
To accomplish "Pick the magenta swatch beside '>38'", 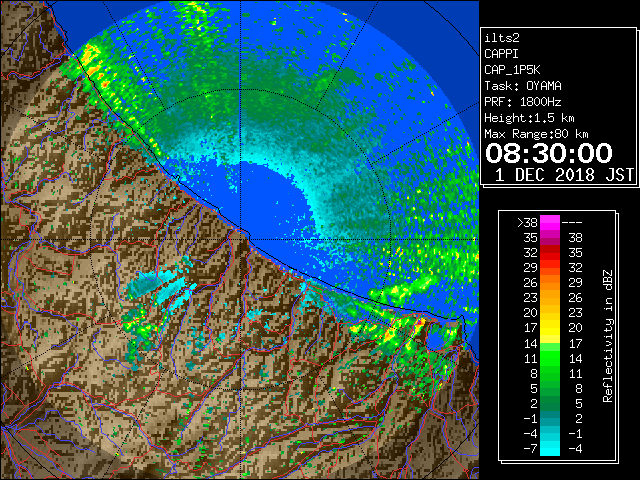I will pyautogui.click(x=550, y=222).
